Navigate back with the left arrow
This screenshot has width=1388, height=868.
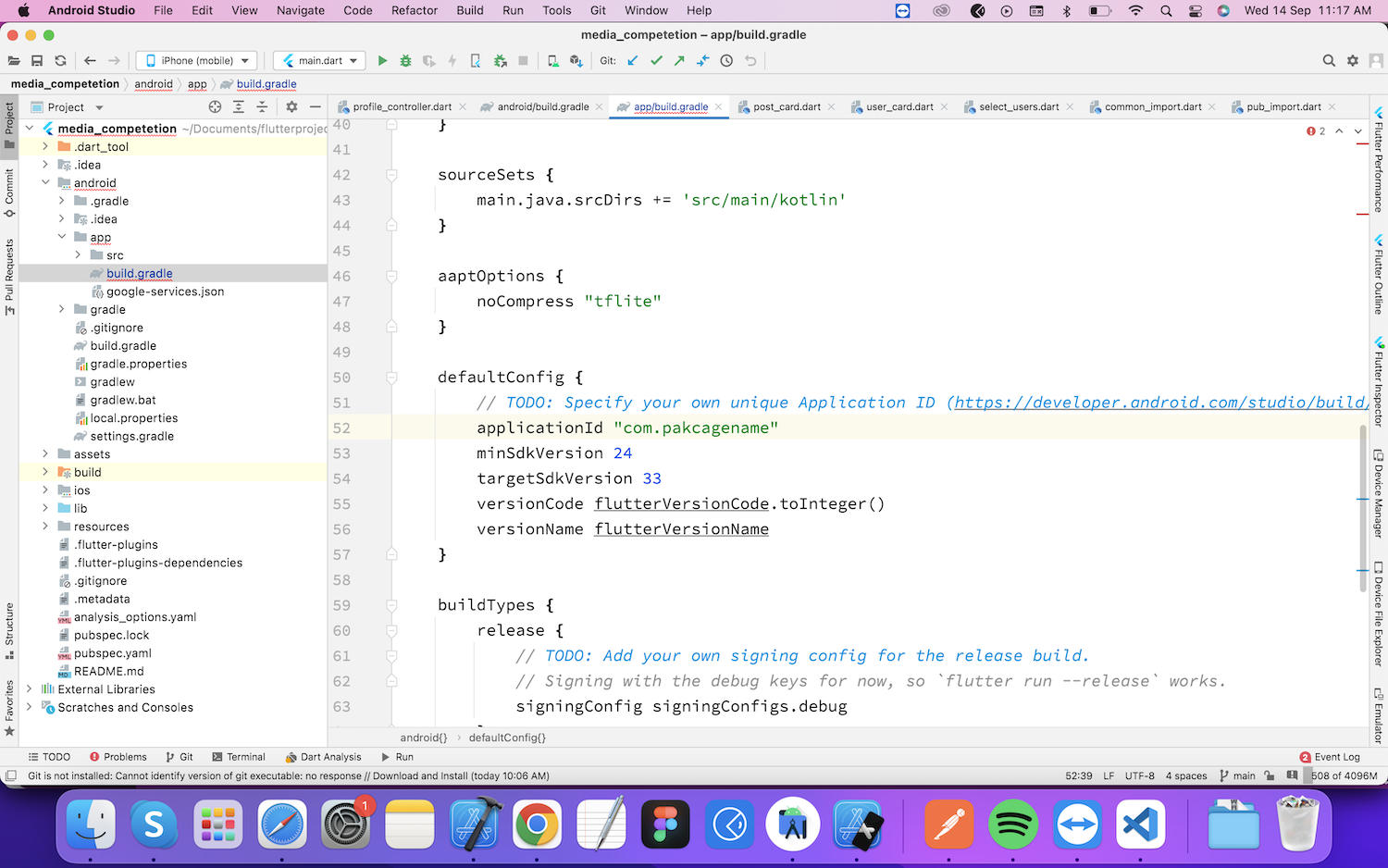click(x=90, y=61)
